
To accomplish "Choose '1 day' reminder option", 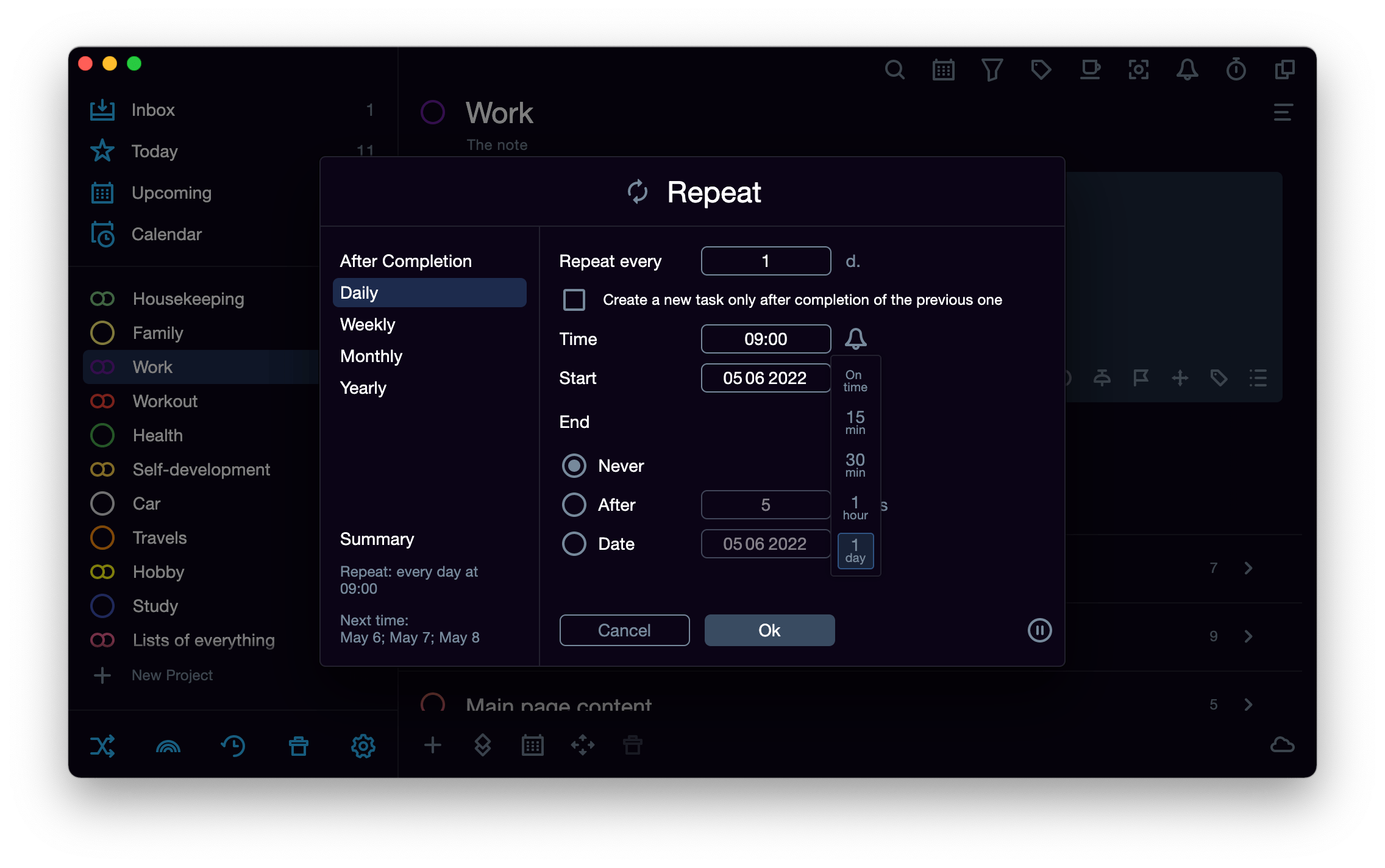I will pos(855,550).
